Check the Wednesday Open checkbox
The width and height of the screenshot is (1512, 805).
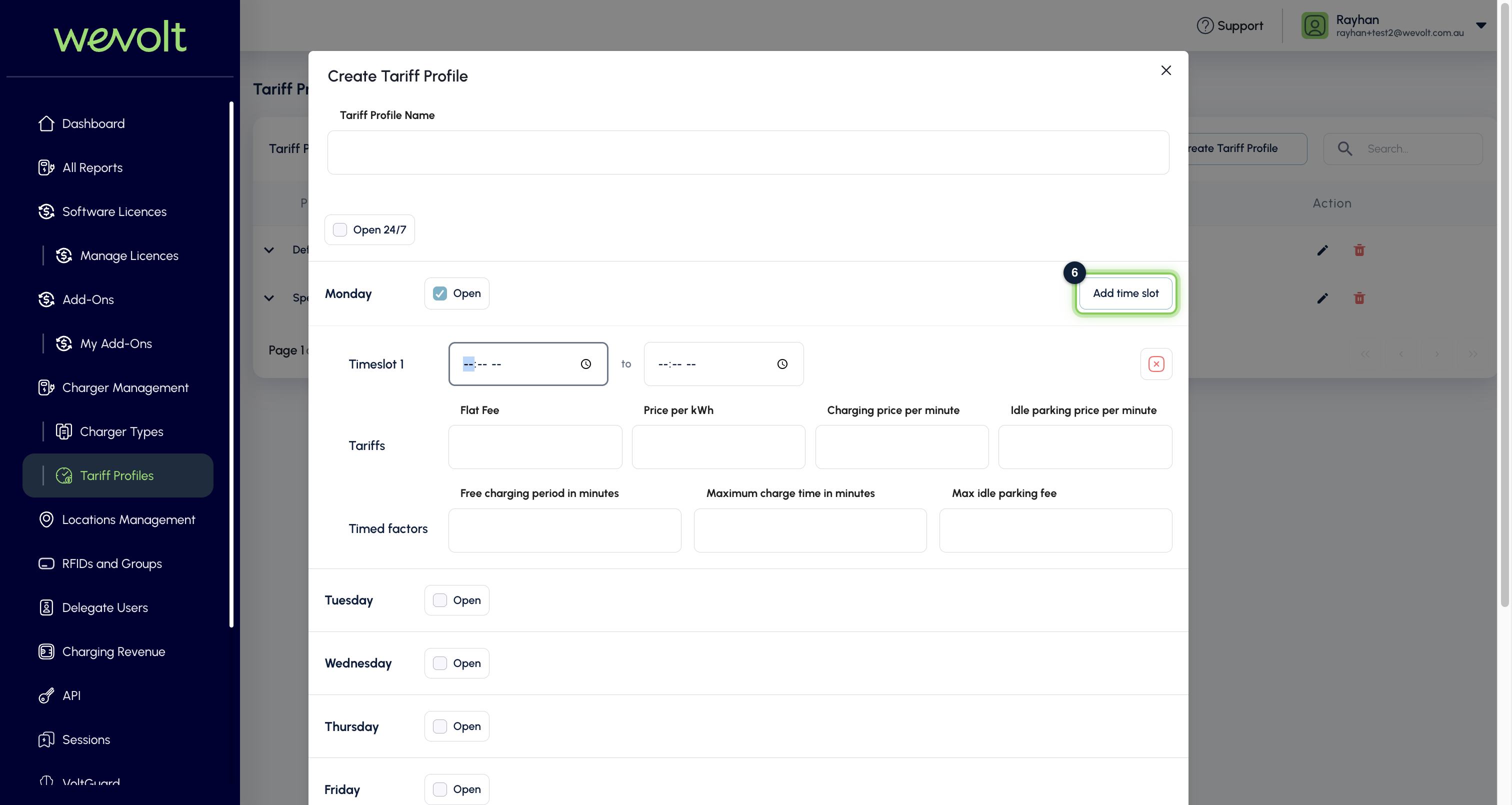439,663
